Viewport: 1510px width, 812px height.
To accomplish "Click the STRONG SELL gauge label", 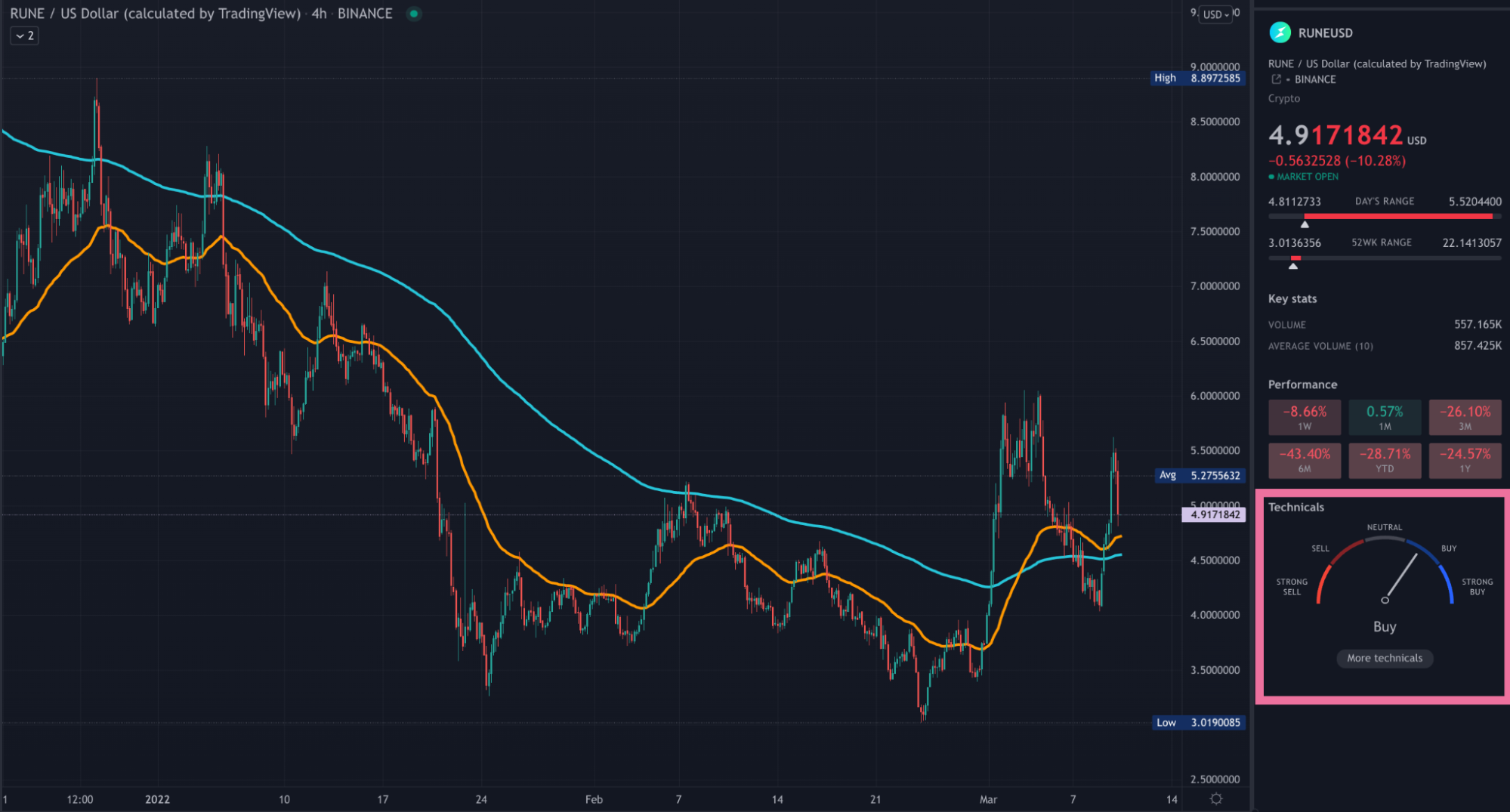I will (1292, 587).
